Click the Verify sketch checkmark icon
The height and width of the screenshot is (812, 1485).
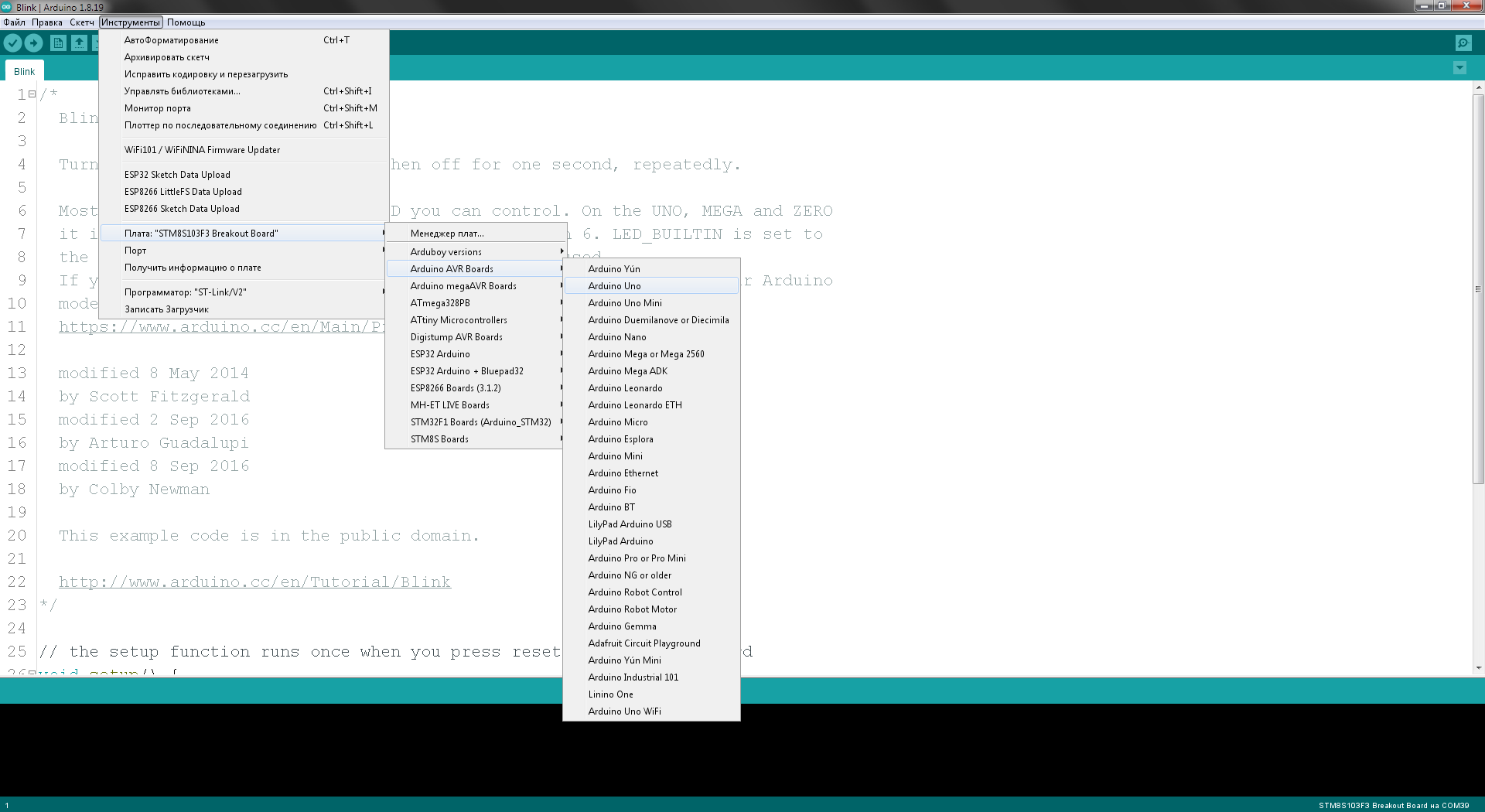[12, 43]
